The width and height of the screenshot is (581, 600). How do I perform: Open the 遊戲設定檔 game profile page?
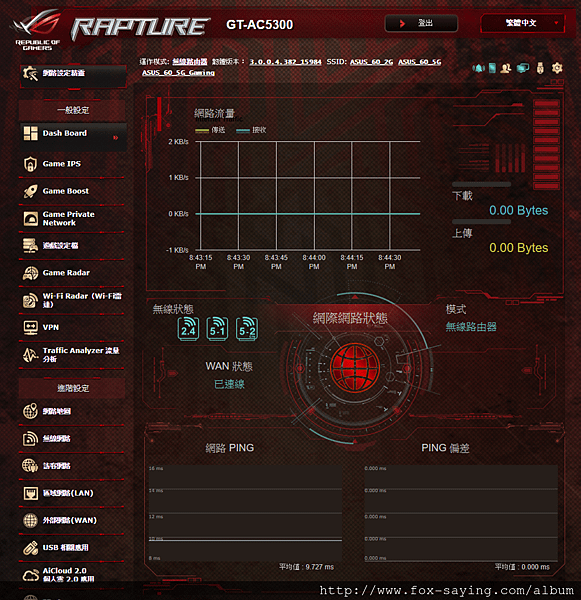point(72,245)
